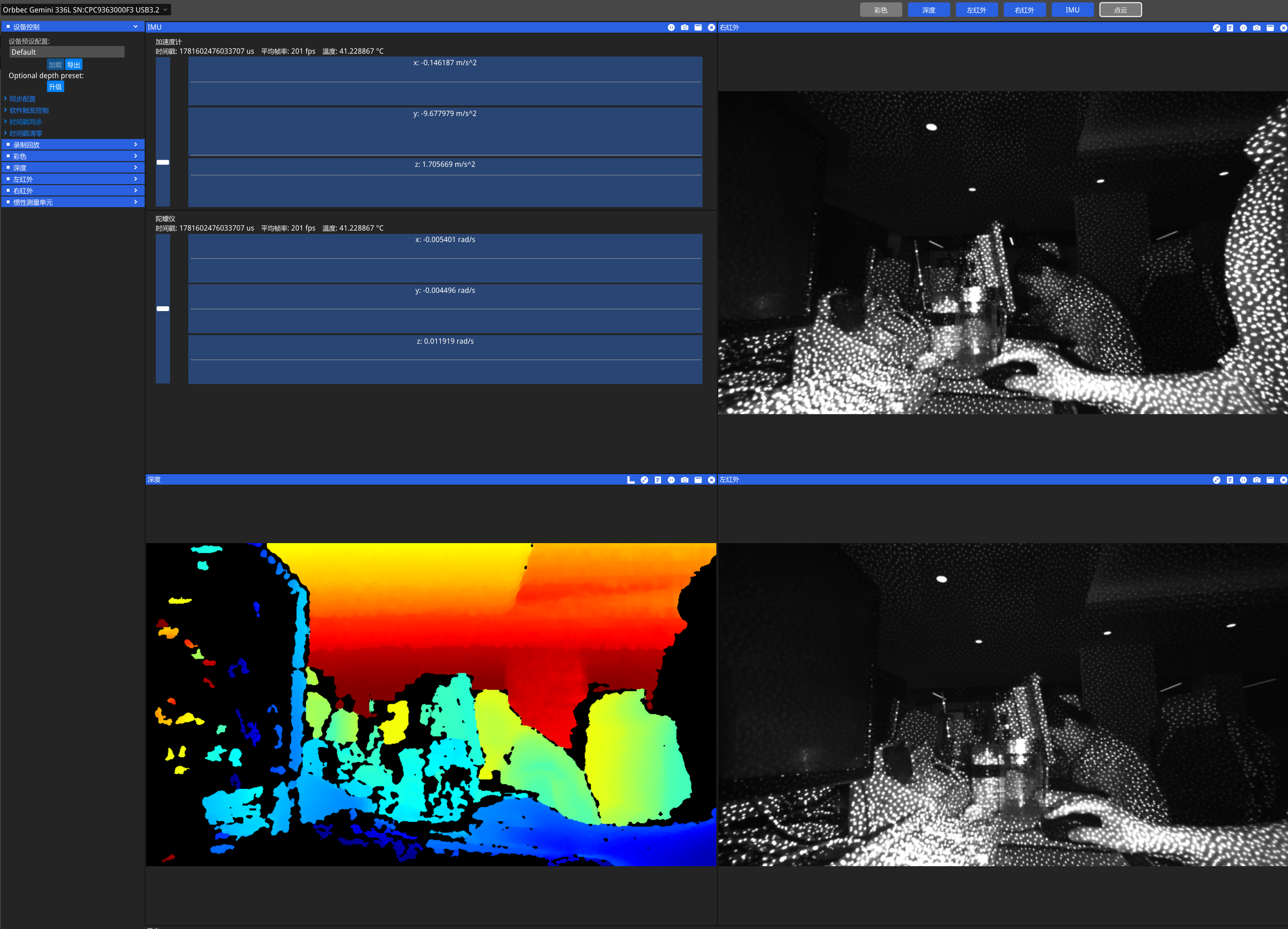Click the window icon in the 深度 panel header
Image resolution: width=1288 pixels, height=929 pixels.
pyautogui.click(x=698, y=480)
